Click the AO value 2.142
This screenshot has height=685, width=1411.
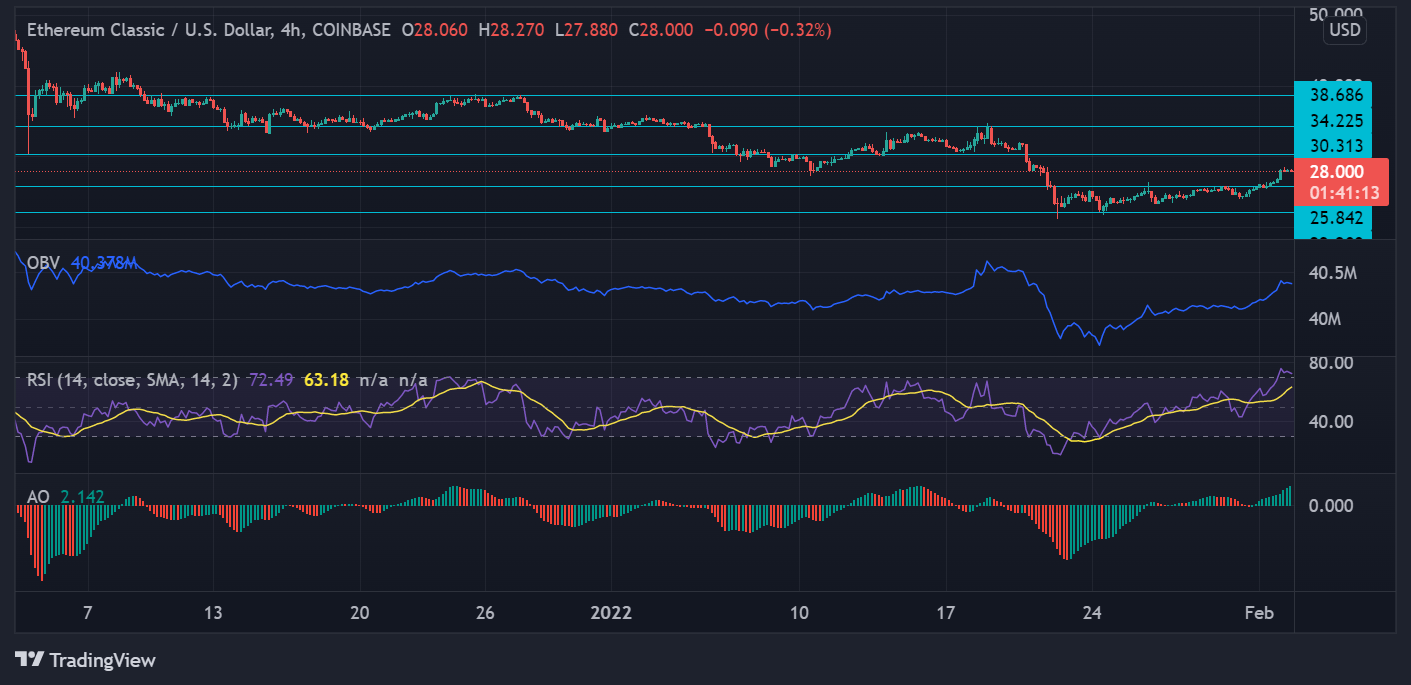[x=82, y=497]
